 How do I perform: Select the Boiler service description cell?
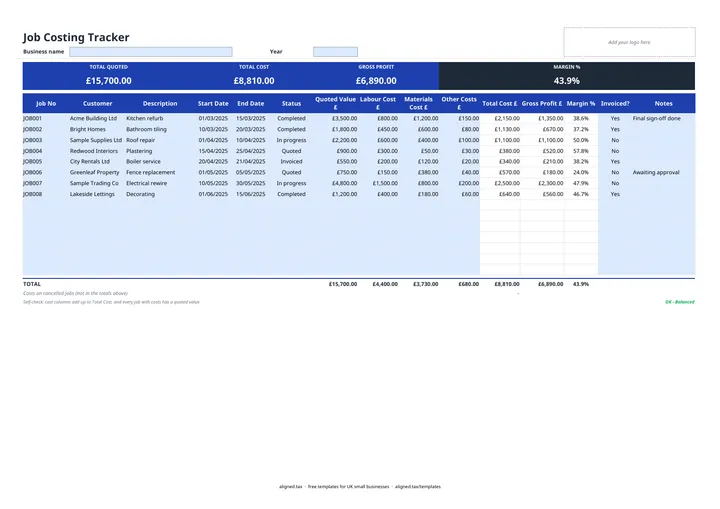pos(143,162)
